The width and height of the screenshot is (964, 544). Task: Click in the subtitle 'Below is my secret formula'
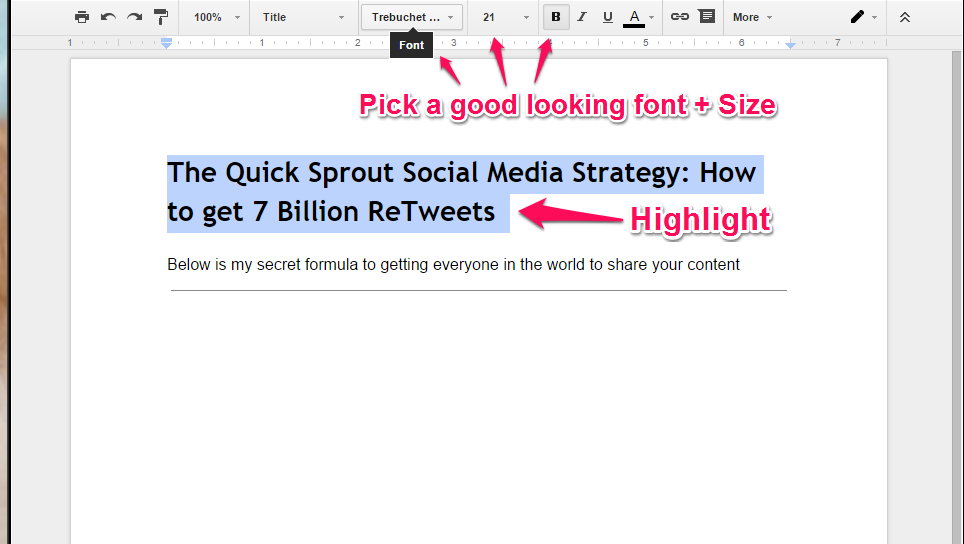(263, 265)
